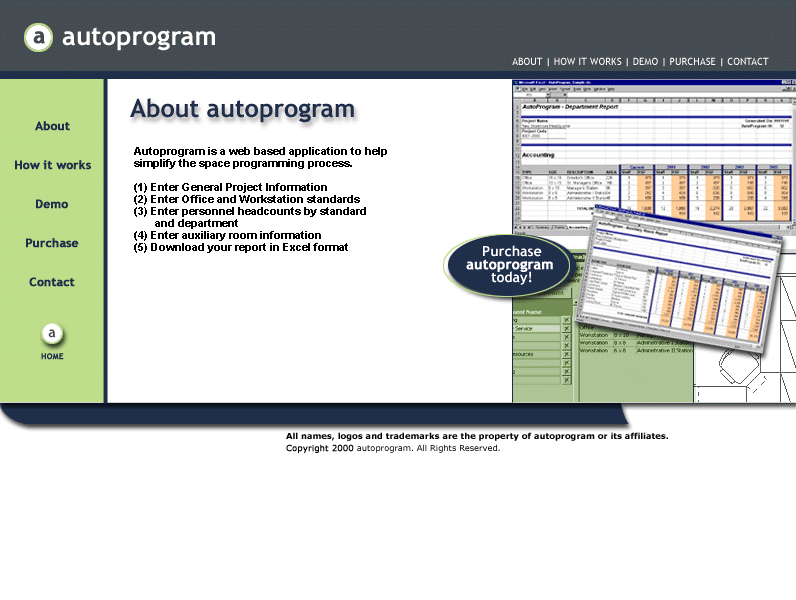Click the Copyright 2000 autoprogram footer text

[x=393, y=448]
